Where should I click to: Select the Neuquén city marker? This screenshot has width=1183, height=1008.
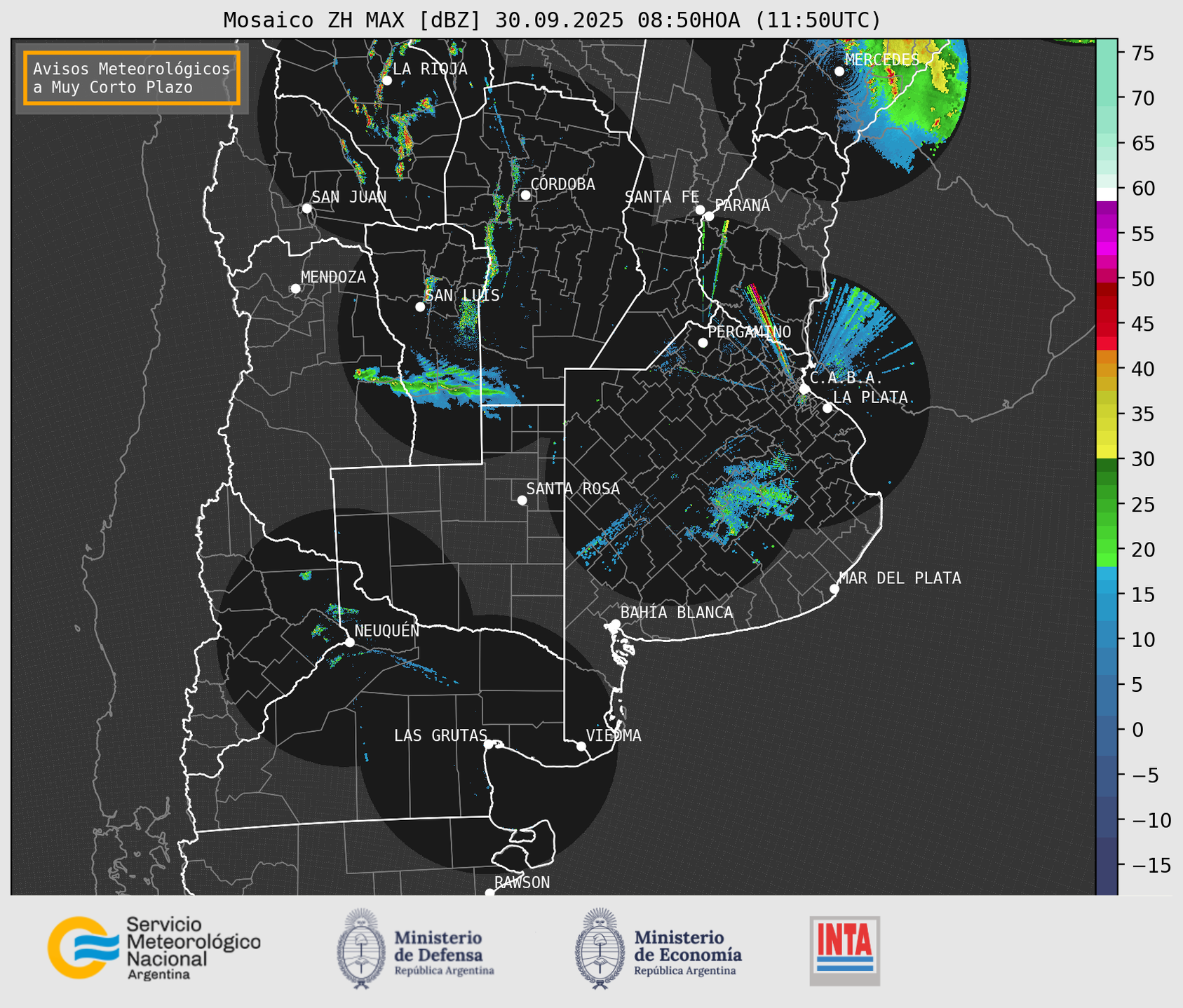pyautogui.click(x=349, y=642)
